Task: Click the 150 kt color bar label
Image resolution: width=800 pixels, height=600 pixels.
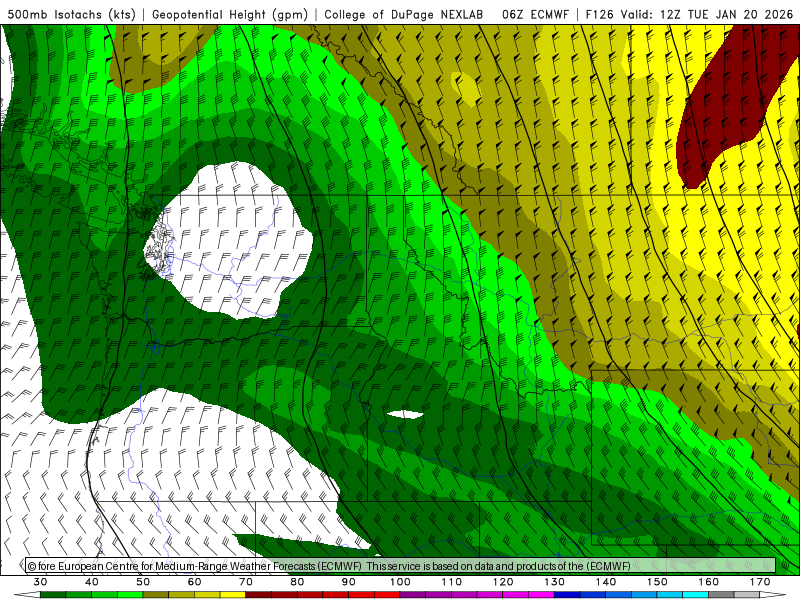Action: click(x=658, y=582)
